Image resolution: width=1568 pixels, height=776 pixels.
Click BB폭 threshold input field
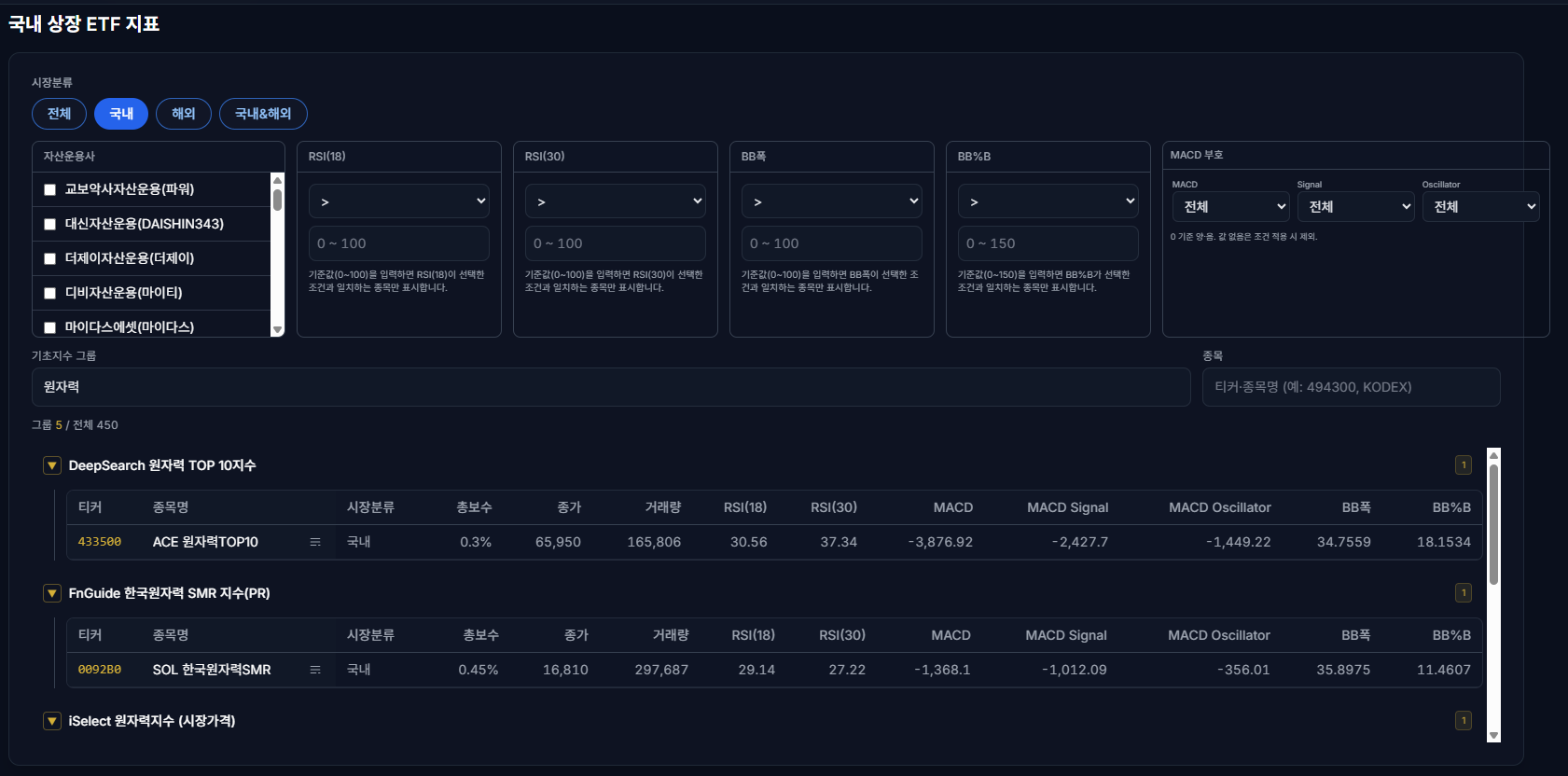[x=832, y=243]
